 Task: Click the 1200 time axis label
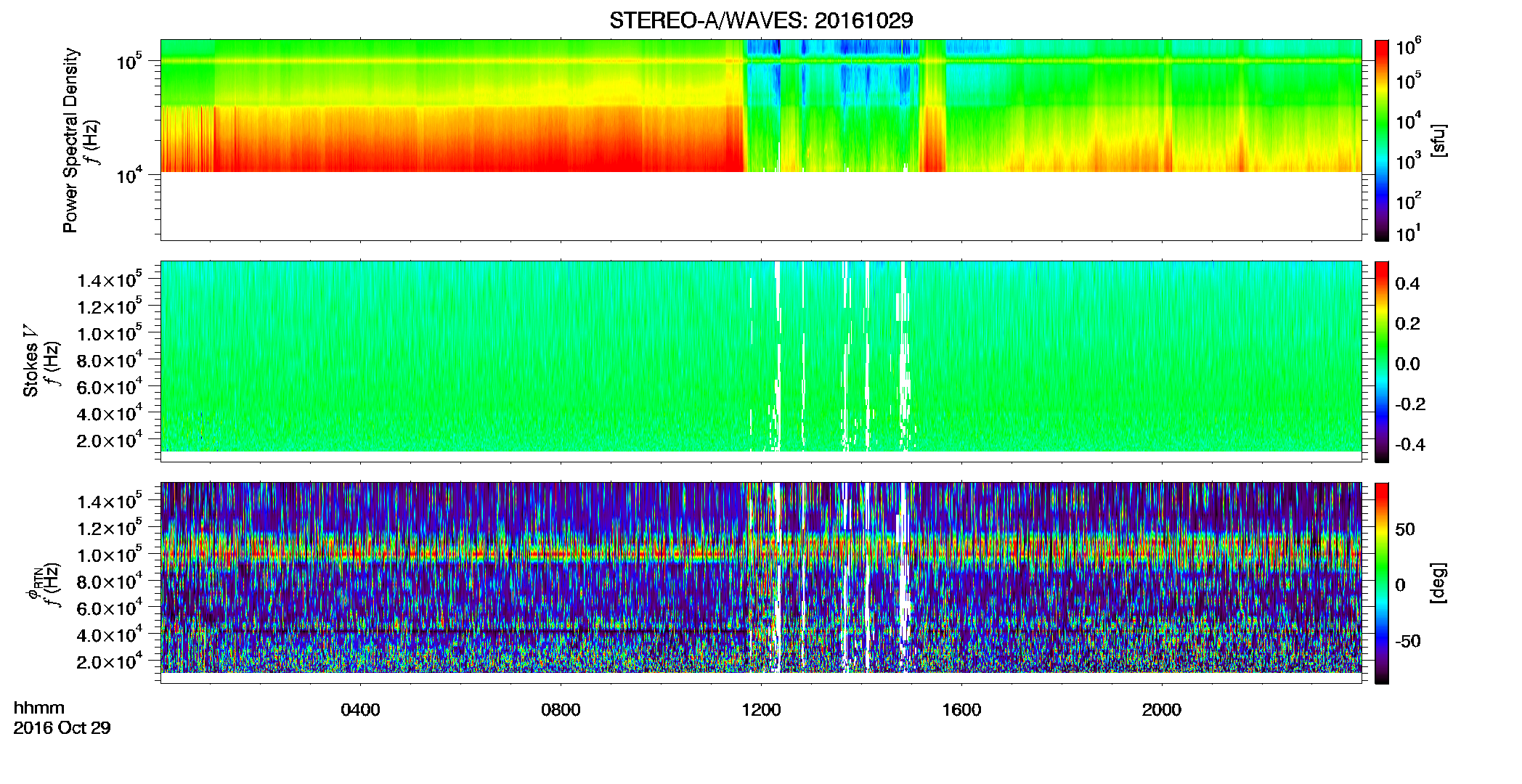[x=761, y=710]
